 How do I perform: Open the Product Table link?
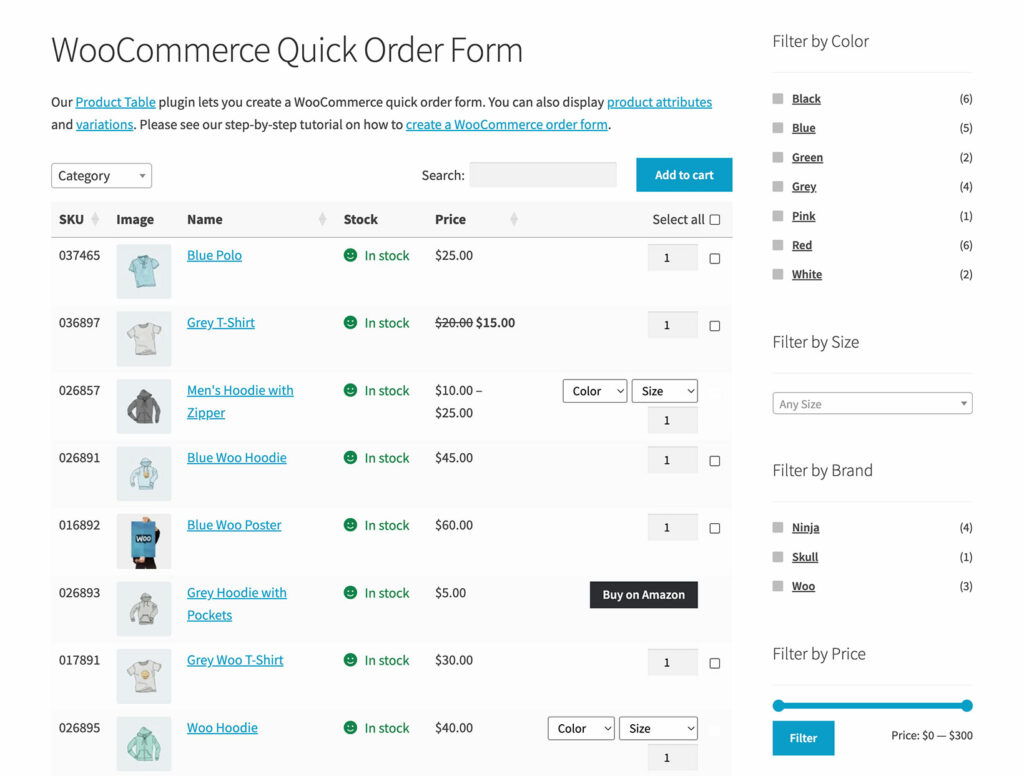pos(116,102)
